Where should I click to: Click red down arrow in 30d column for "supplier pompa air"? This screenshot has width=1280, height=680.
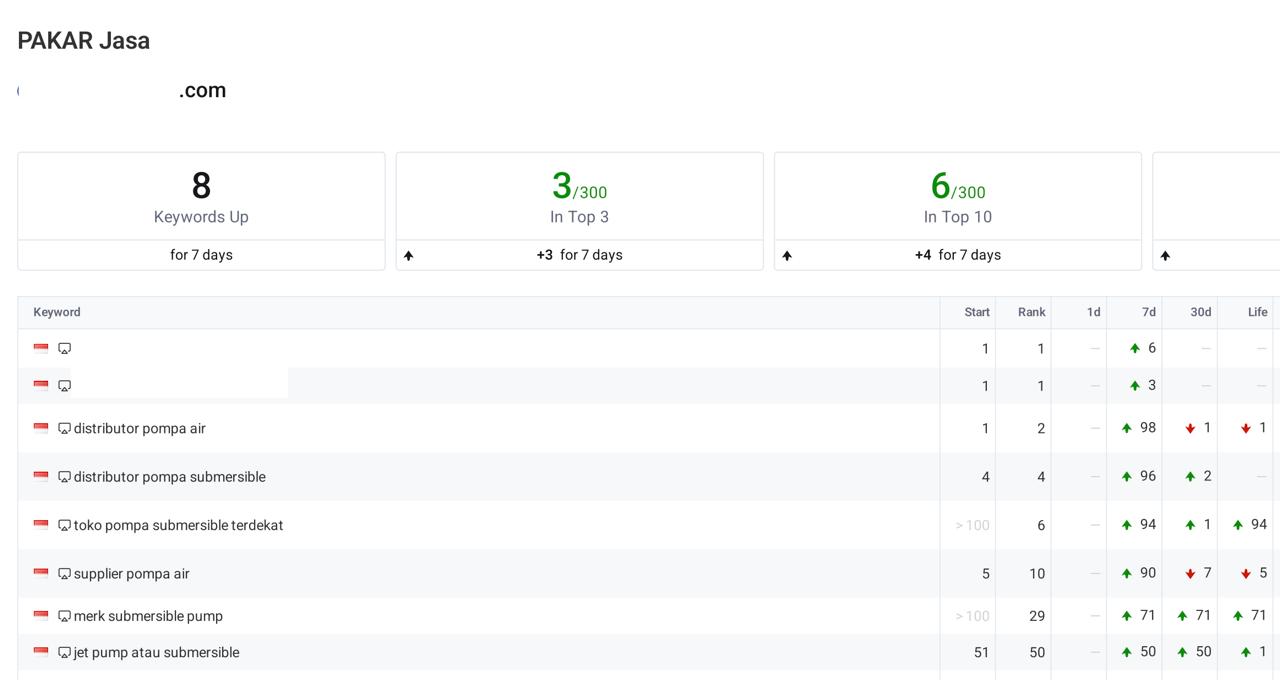(x=1190, y=574)
